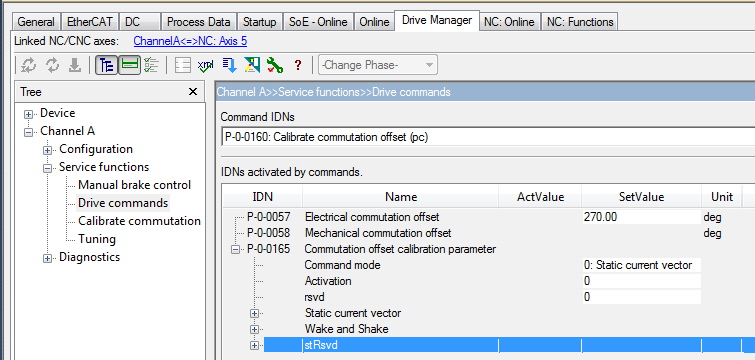Open the Process Data tab
Viewport: 755px width, 360px height.
(x=199, y=22)
